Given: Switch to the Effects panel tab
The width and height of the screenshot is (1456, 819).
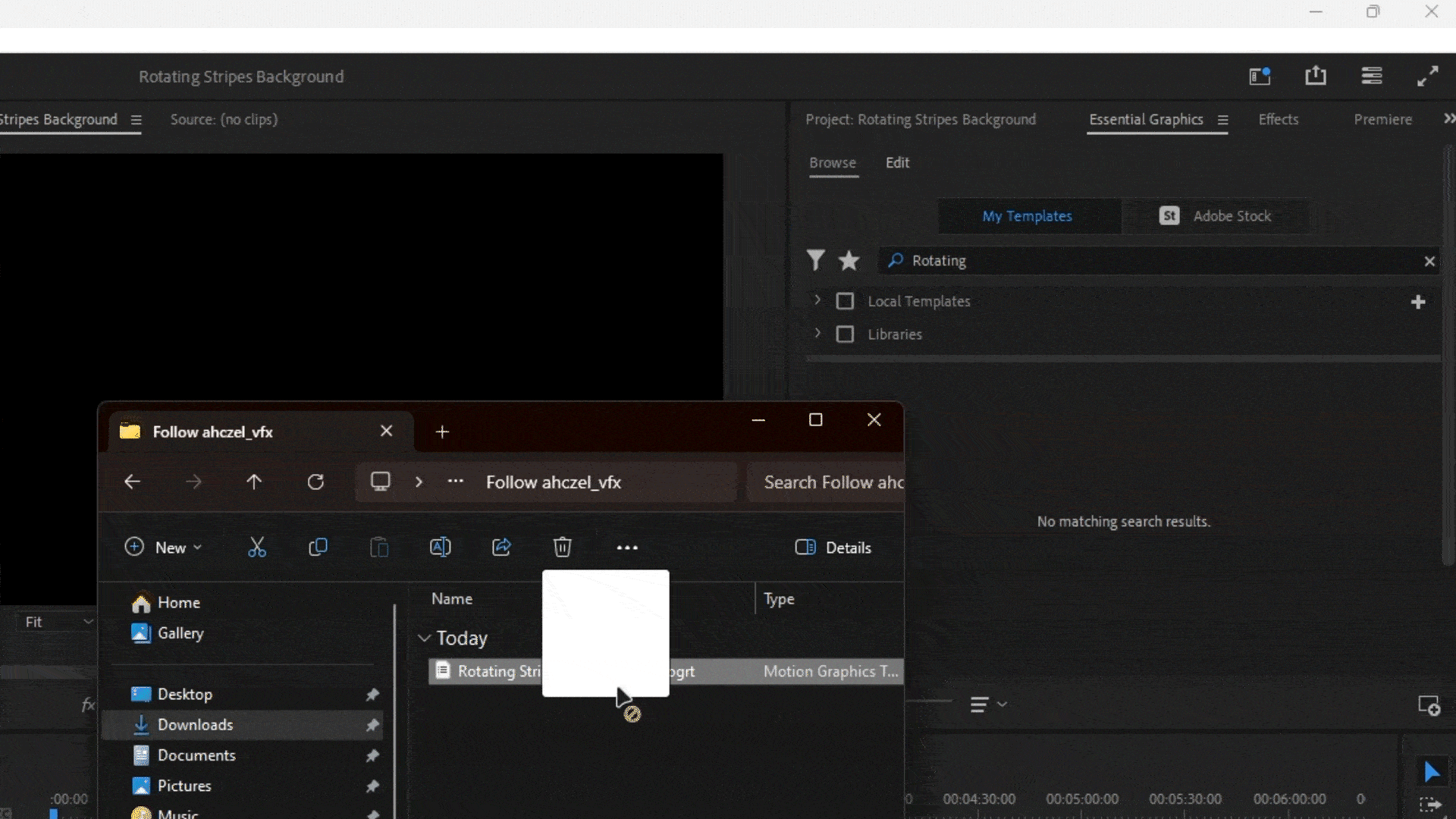Looking at the screenshot, I should (x=1278, y=119).
